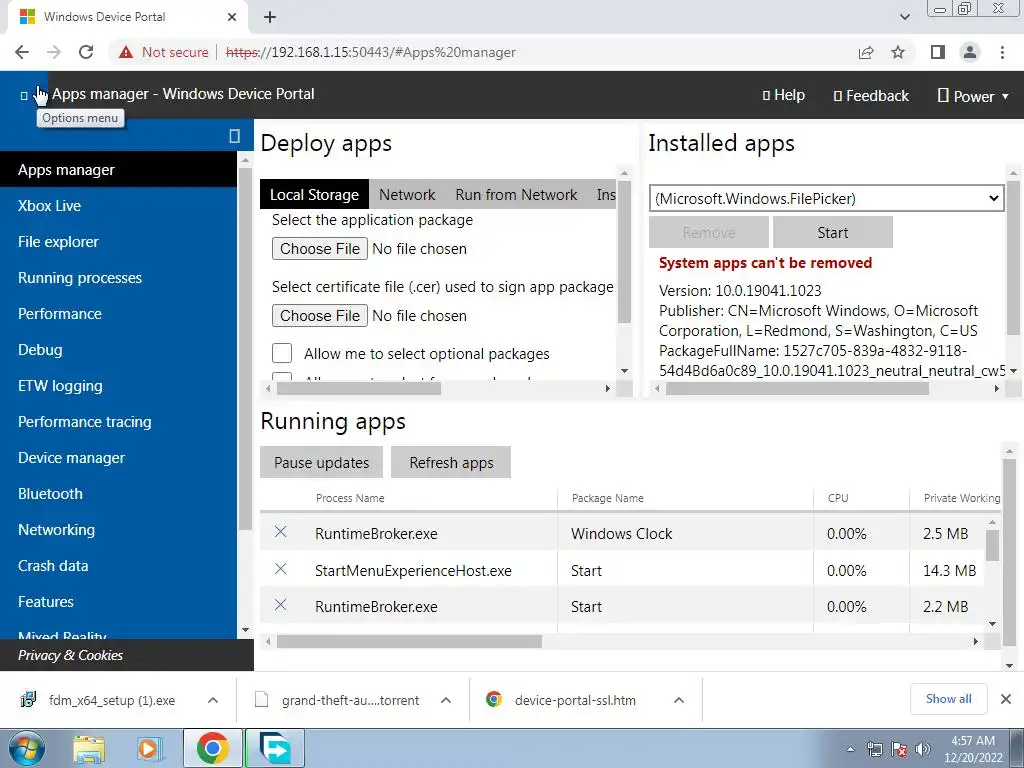This screenshot has width=1024, height=768.
Task: Close the Windows Device Portal tab
Action: 232,17
